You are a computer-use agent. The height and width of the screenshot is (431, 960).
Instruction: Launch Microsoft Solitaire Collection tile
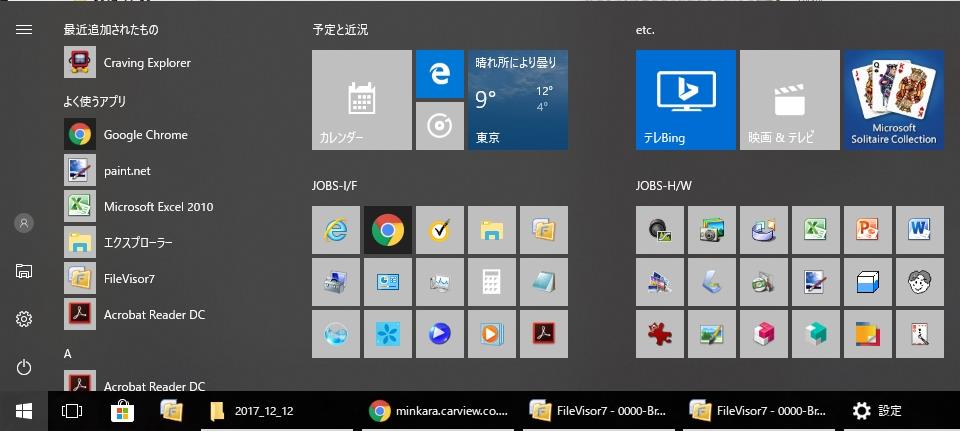894,100
